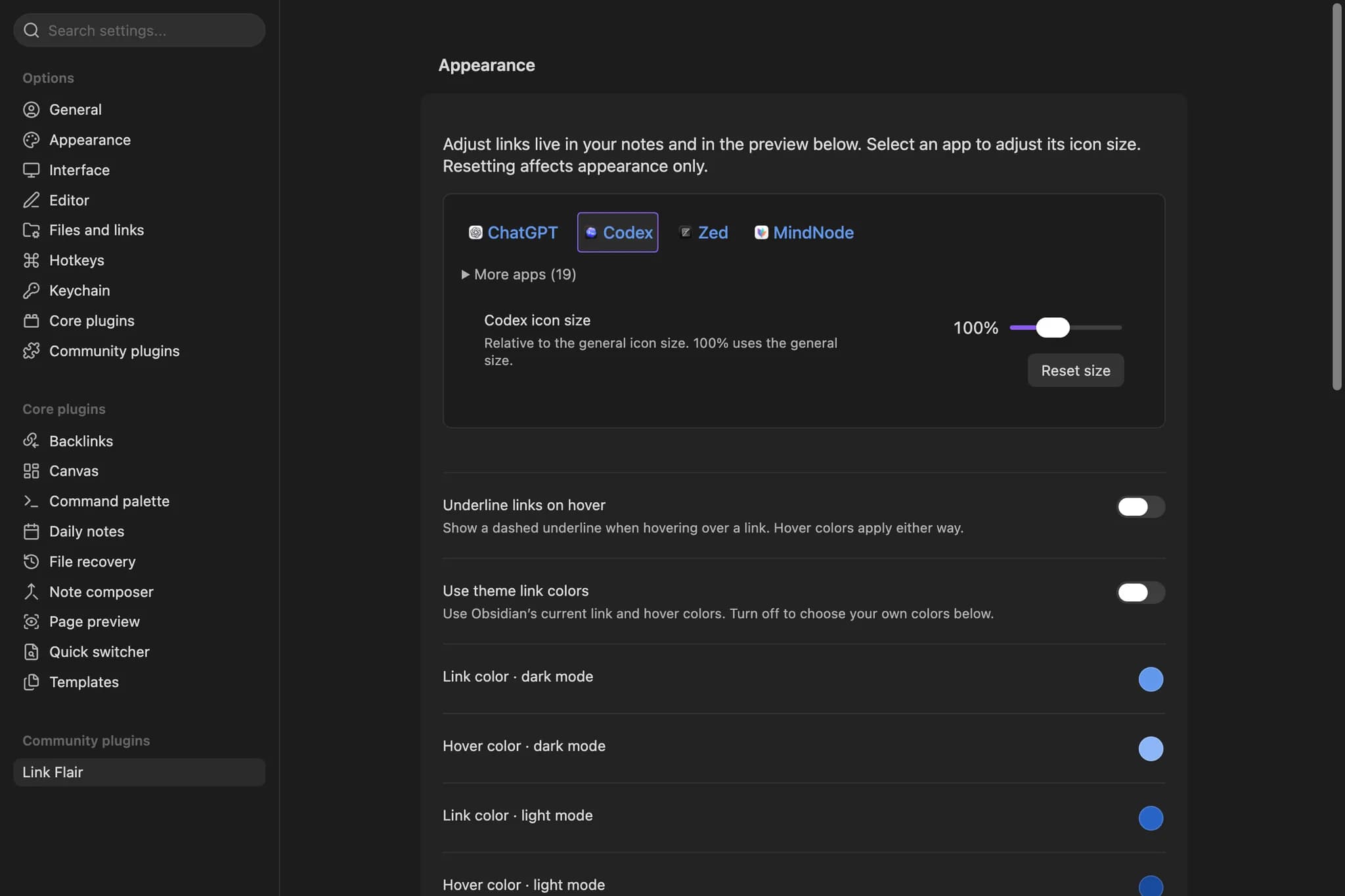Toggle Use theme link colors

1141,593
